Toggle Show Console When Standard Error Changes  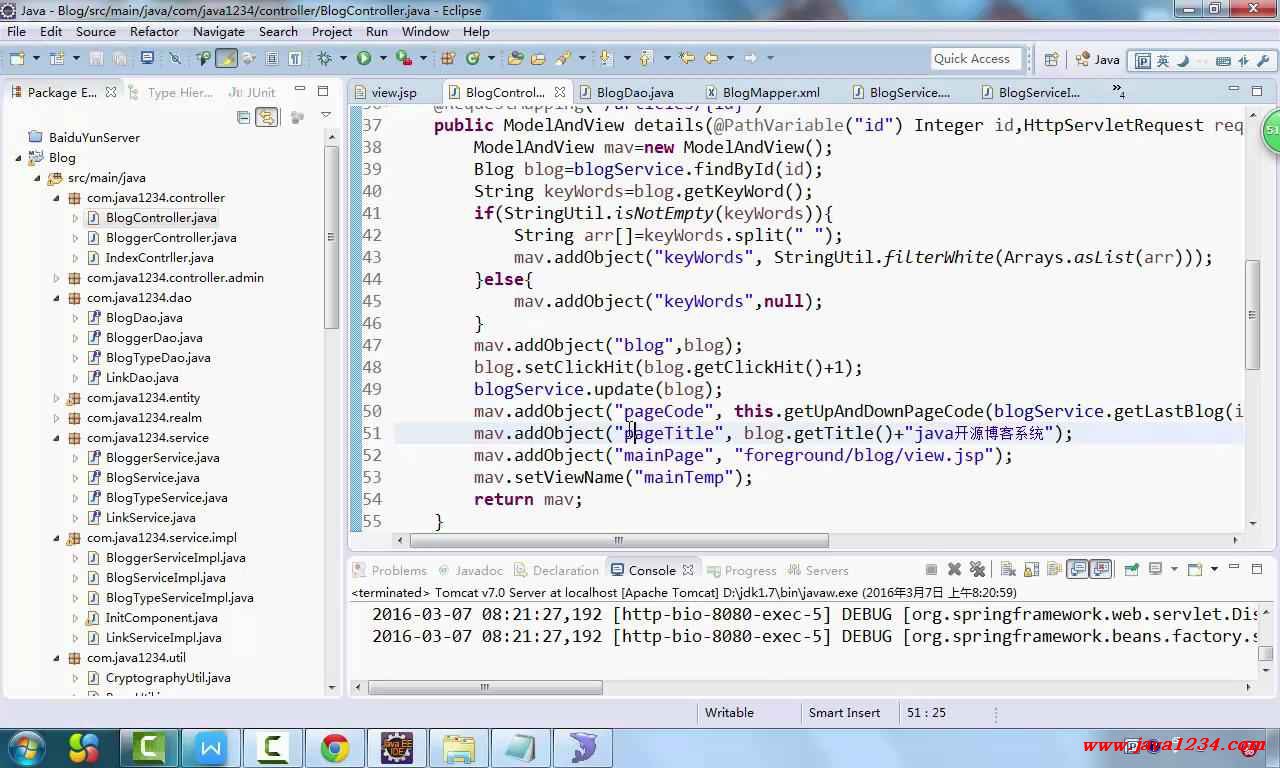tap(1101, 570)
